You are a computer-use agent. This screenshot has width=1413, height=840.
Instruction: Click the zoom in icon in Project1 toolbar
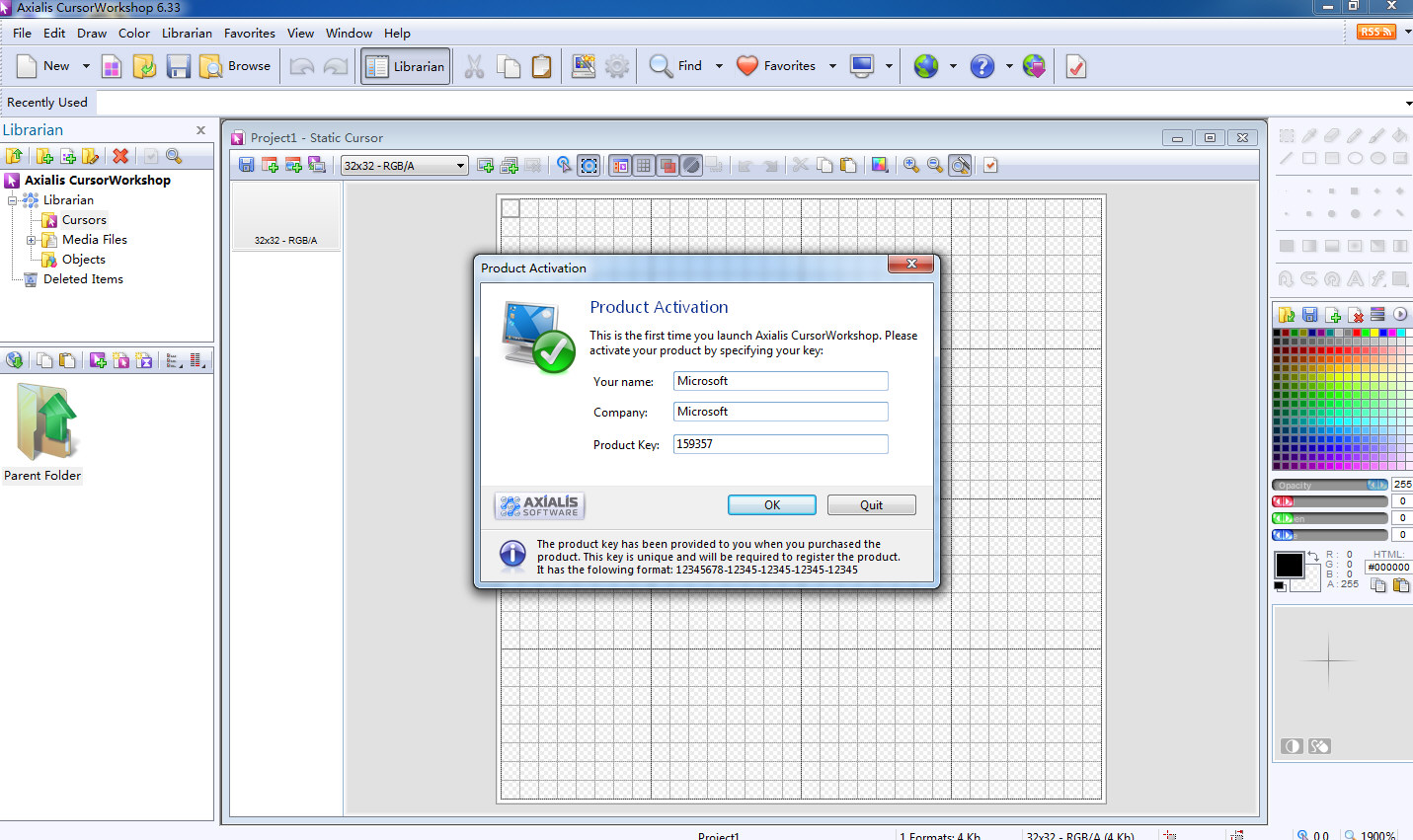click(x=911, y=165)
